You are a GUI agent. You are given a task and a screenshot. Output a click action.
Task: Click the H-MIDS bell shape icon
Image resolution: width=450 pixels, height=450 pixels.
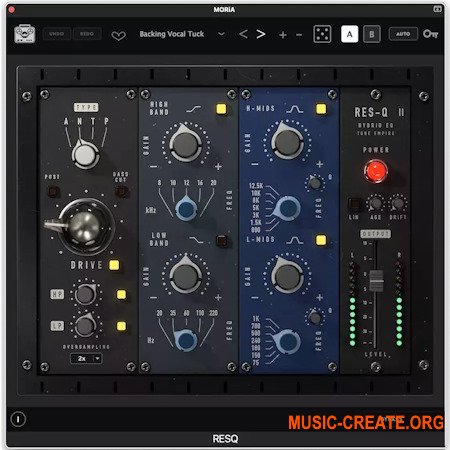(295, 109)
